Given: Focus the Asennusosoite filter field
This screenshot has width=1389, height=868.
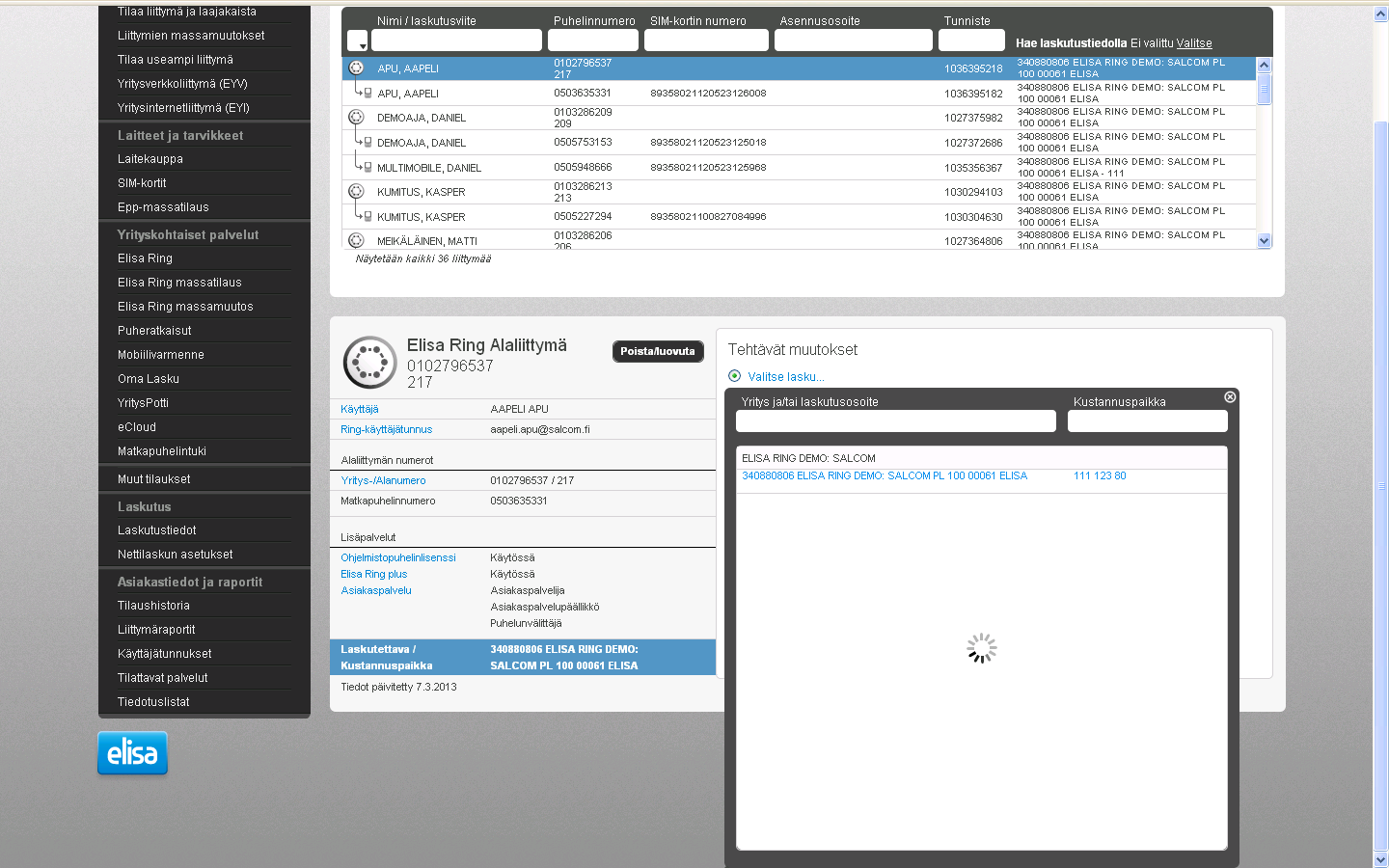Looking at the screenshot, I should pos(854,41).
